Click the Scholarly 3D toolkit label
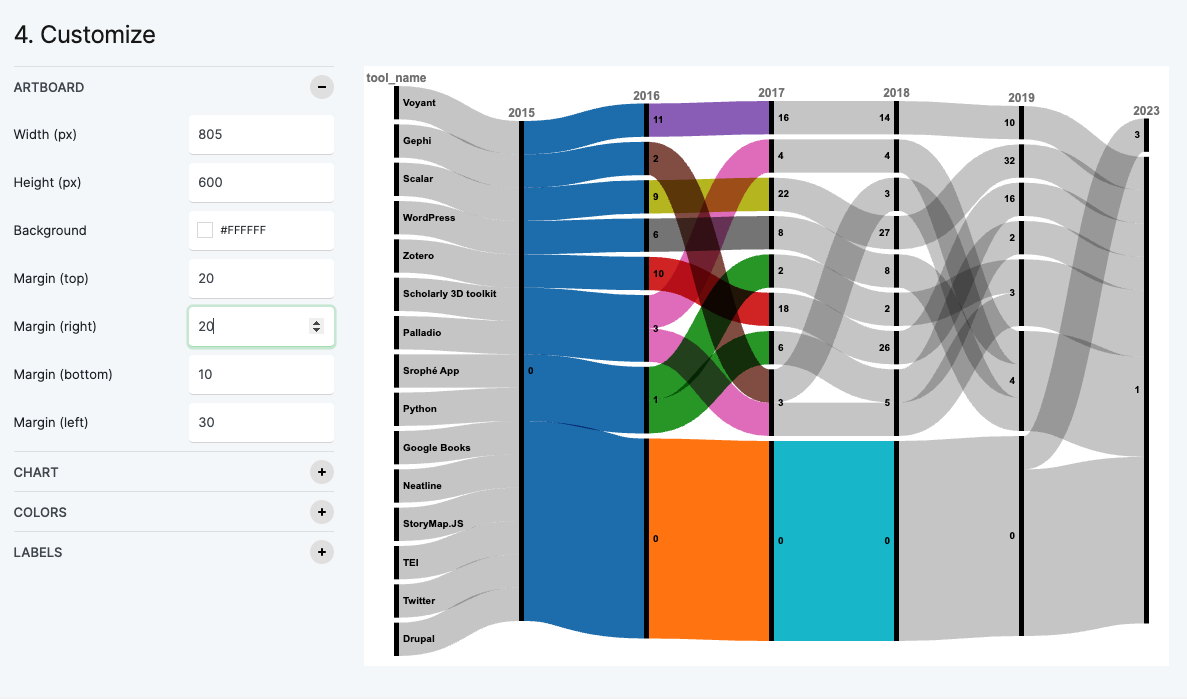The width and height of the screenshot is (1187, 699). click(450, 294)
